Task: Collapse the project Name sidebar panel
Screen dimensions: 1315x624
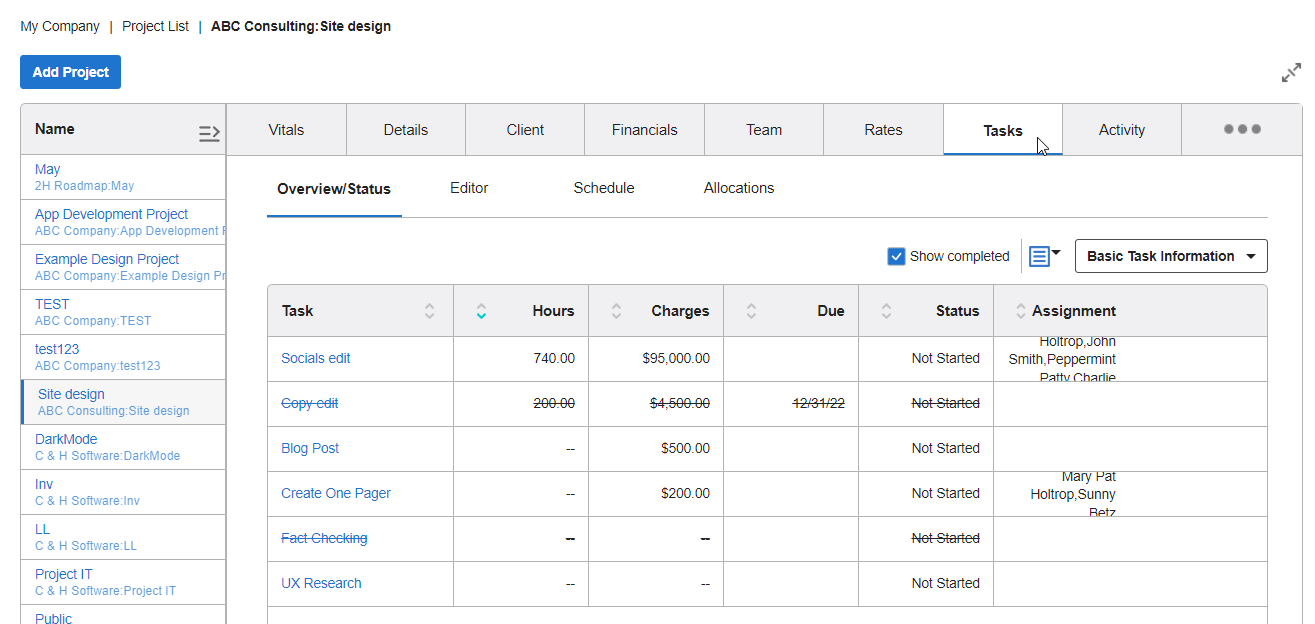Action: point(209,131)
